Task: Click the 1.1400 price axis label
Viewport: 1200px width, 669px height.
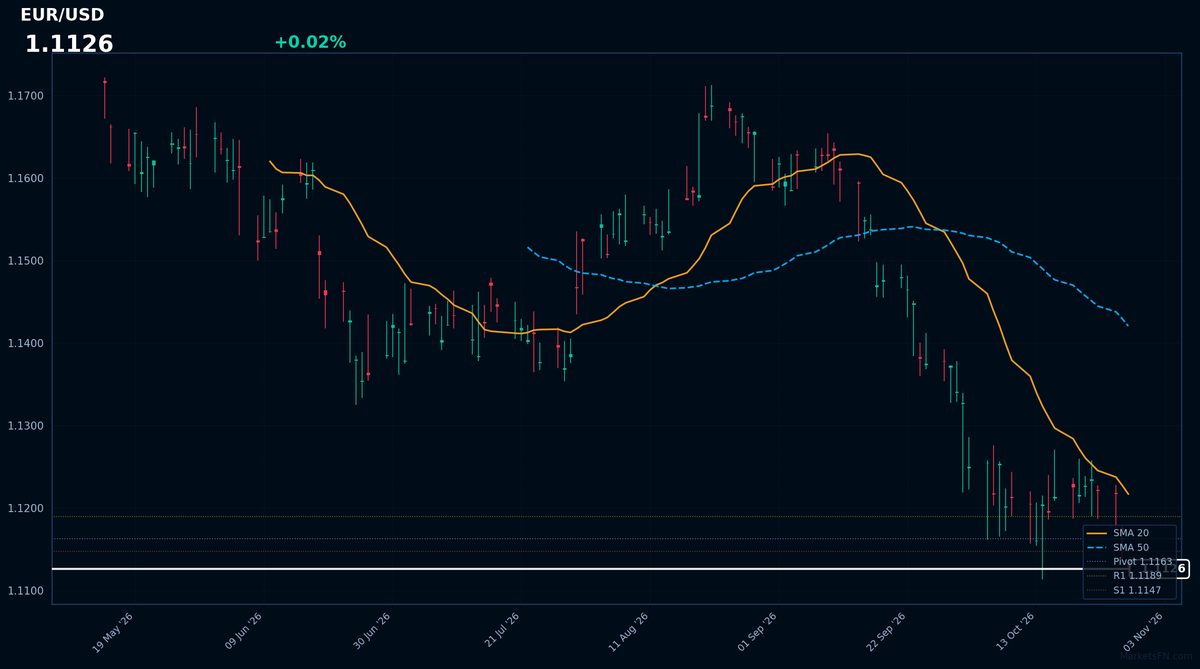Action: click(x=25, y=344)
